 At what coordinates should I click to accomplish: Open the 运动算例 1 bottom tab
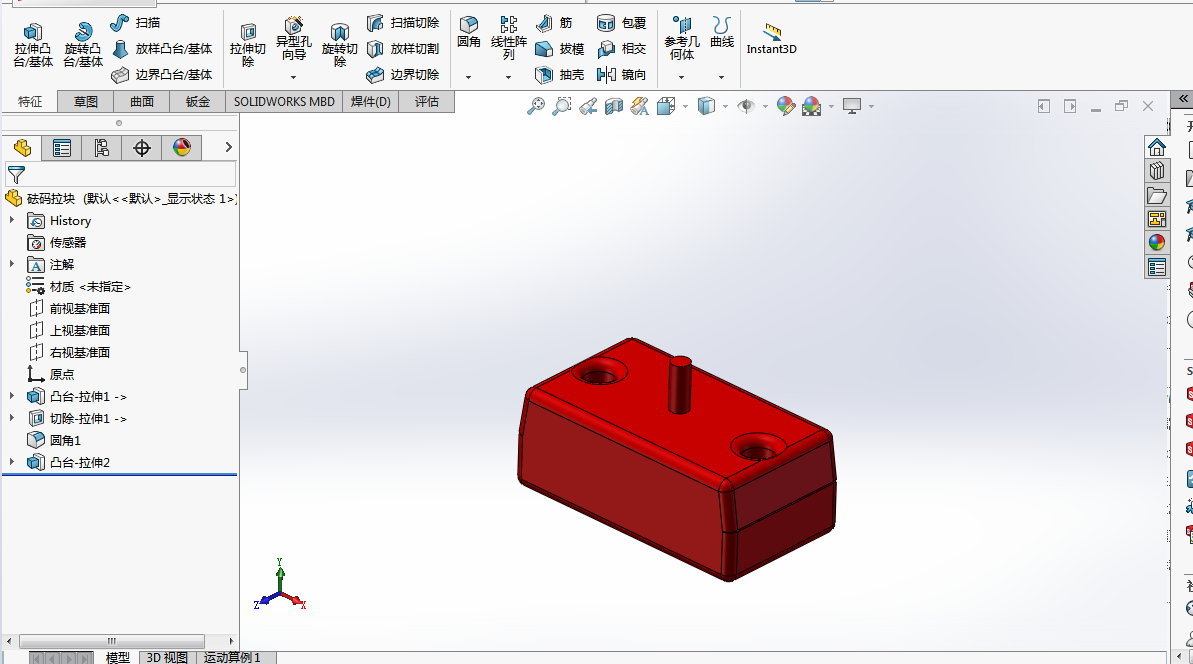click(232, 657)
